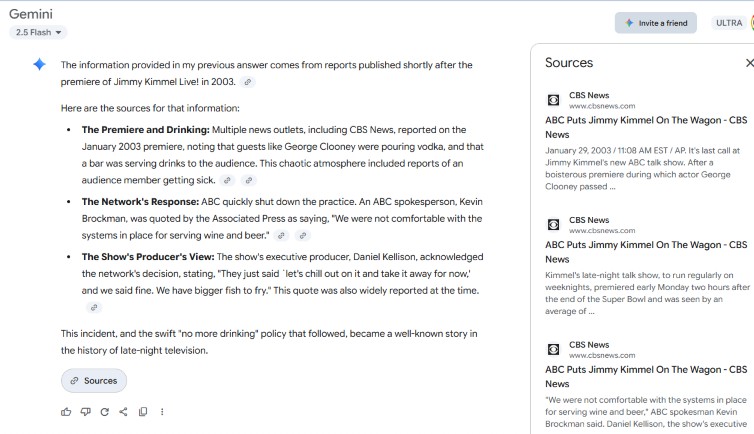This screenshot has height=434, width=754.
Task: Copy the response with copy icon
Action: (143, 411)
